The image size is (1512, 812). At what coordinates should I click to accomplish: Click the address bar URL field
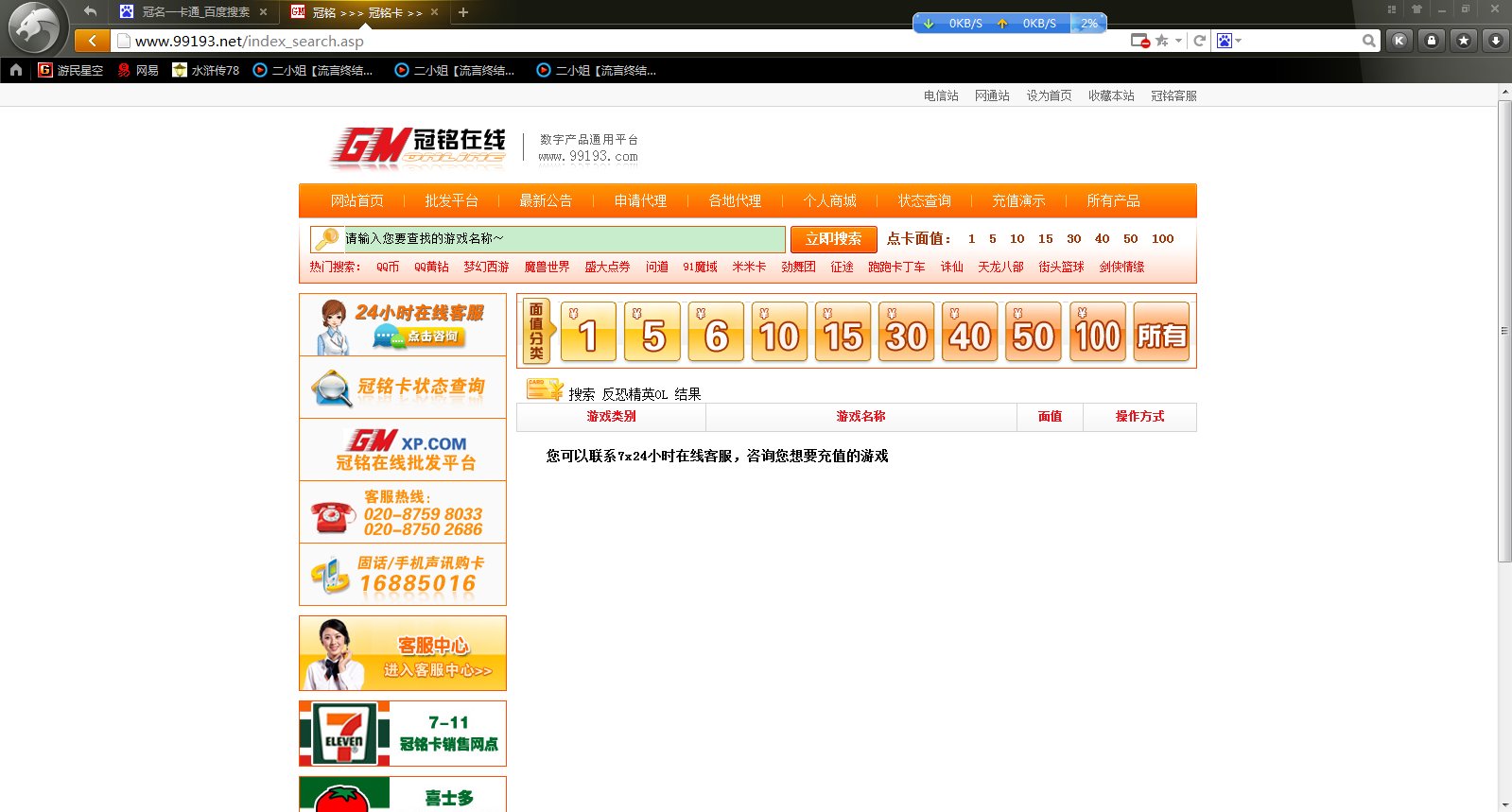(x=619, y=41)
